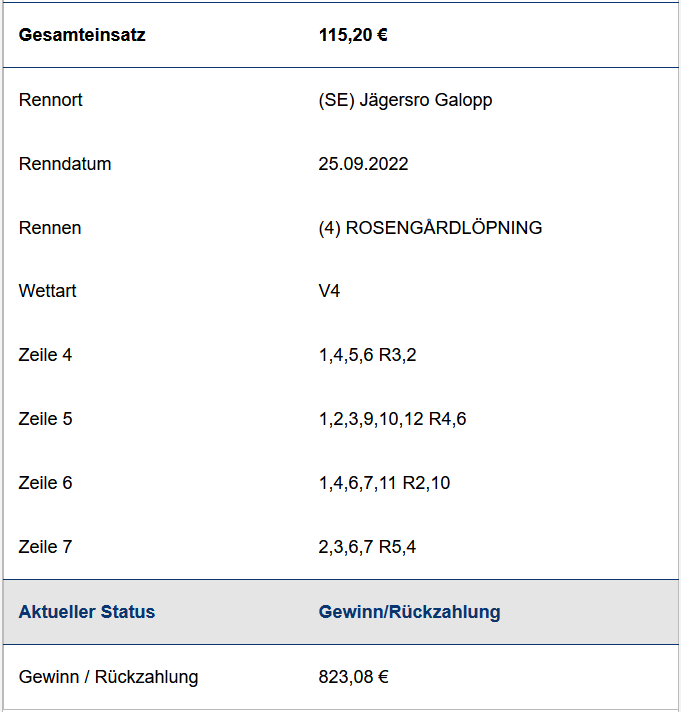Select the 115,20 € total stake value

(x=353, y=35)
